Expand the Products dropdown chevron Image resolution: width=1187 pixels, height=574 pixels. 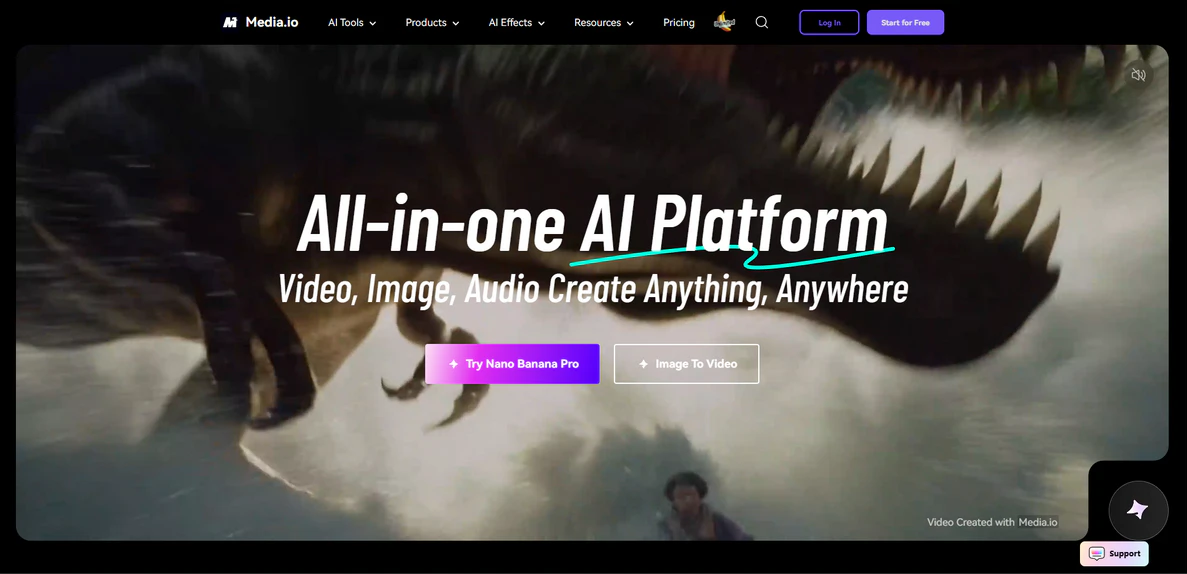click(456, 23)
